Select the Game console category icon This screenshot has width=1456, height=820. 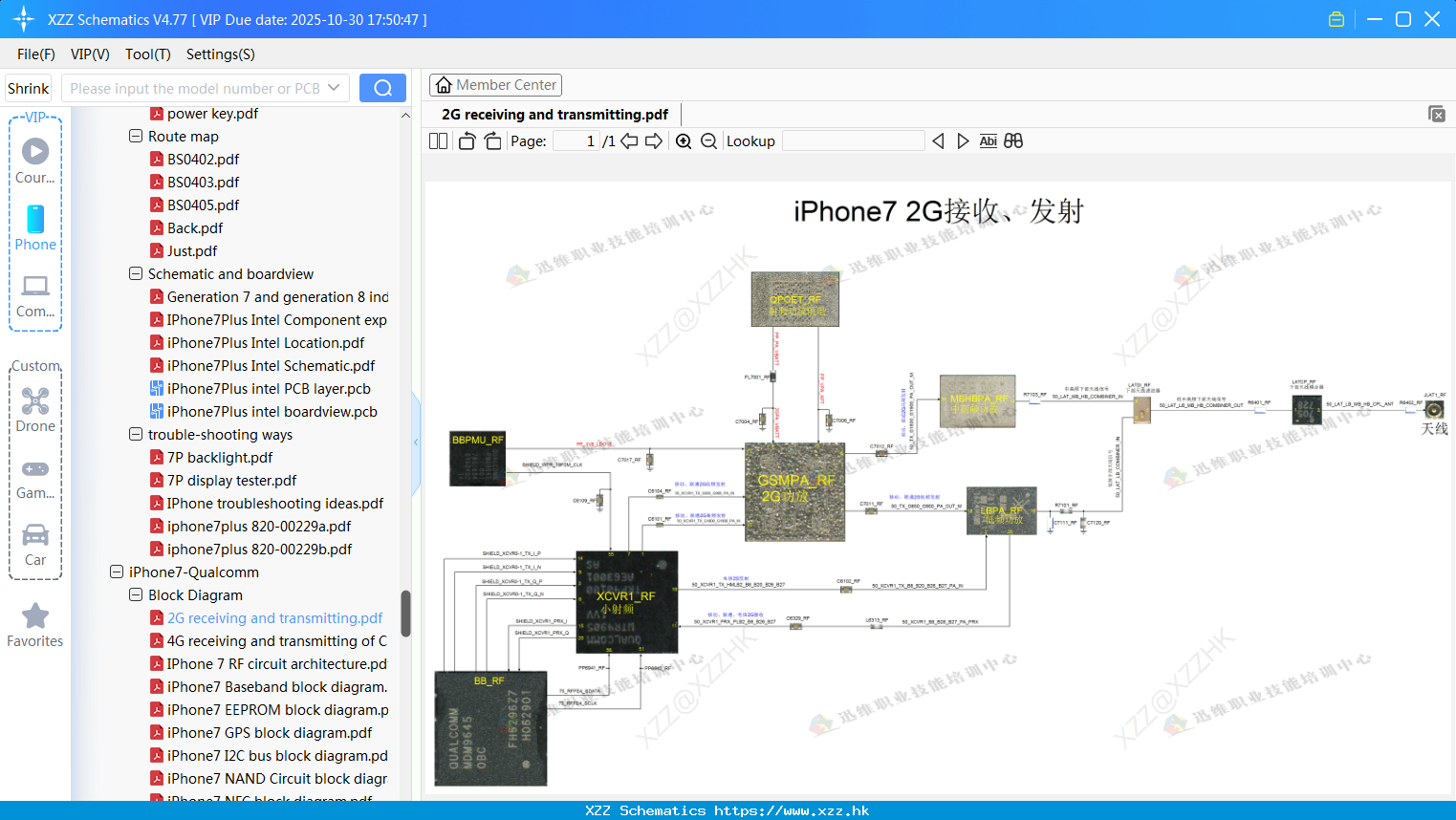(35, 479)
